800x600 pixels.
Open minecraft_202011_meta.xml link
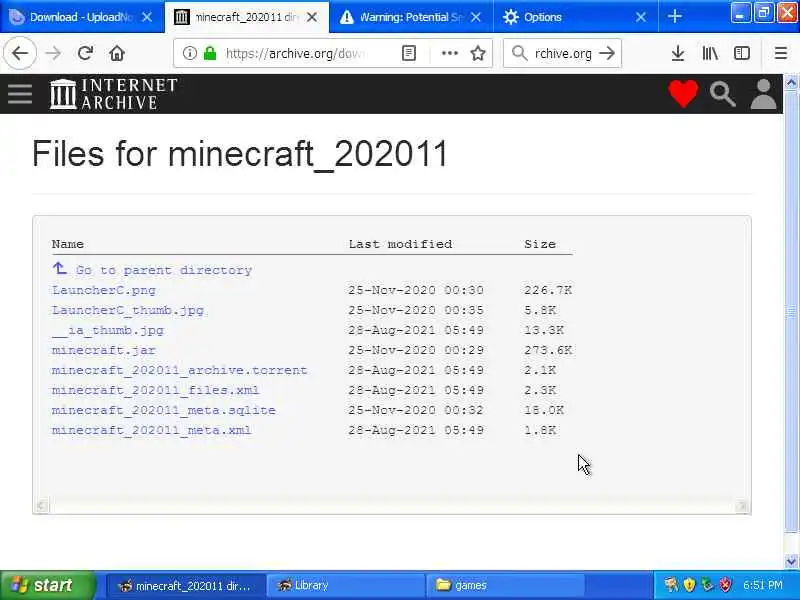pyautogui.click(x=151, y=430)
